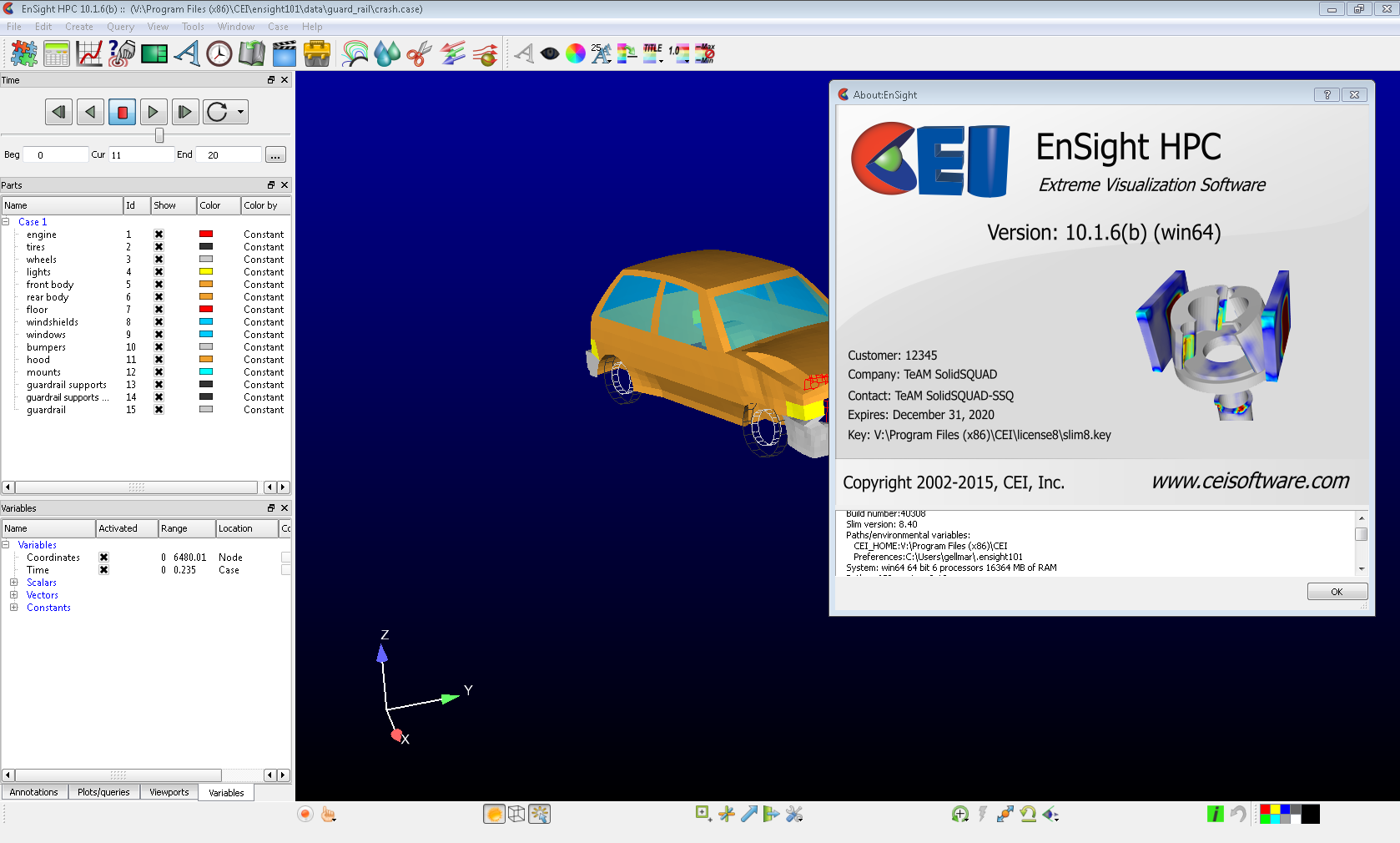Toggle hidden line wireframe cube icon

coord(516,814)
